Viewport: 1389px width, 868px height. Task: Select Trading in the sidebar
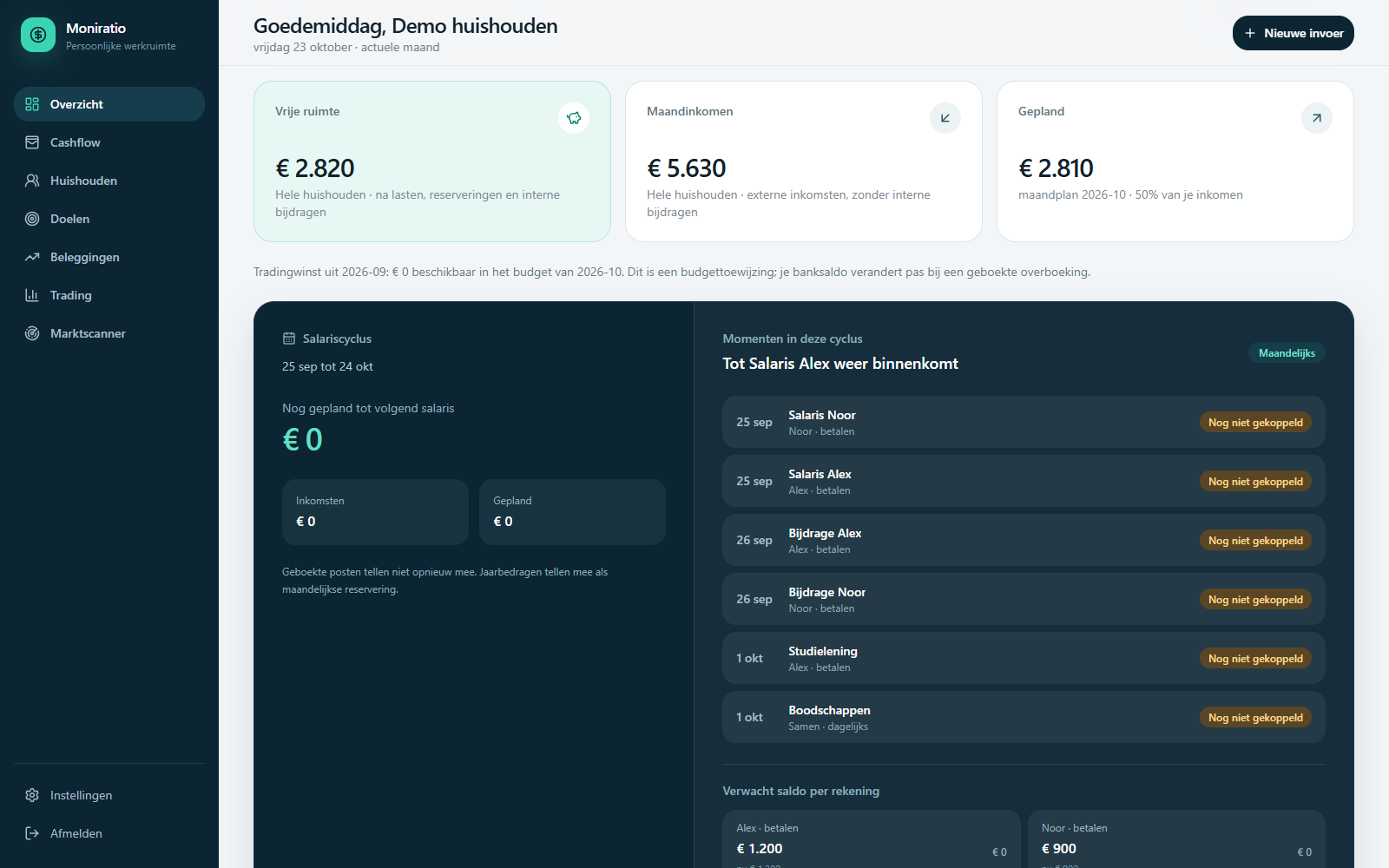109,295
